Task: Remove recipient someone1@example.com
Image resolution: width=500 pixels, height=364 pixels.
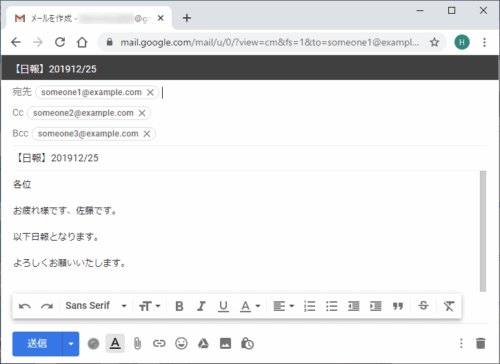Action: [150, 92]
